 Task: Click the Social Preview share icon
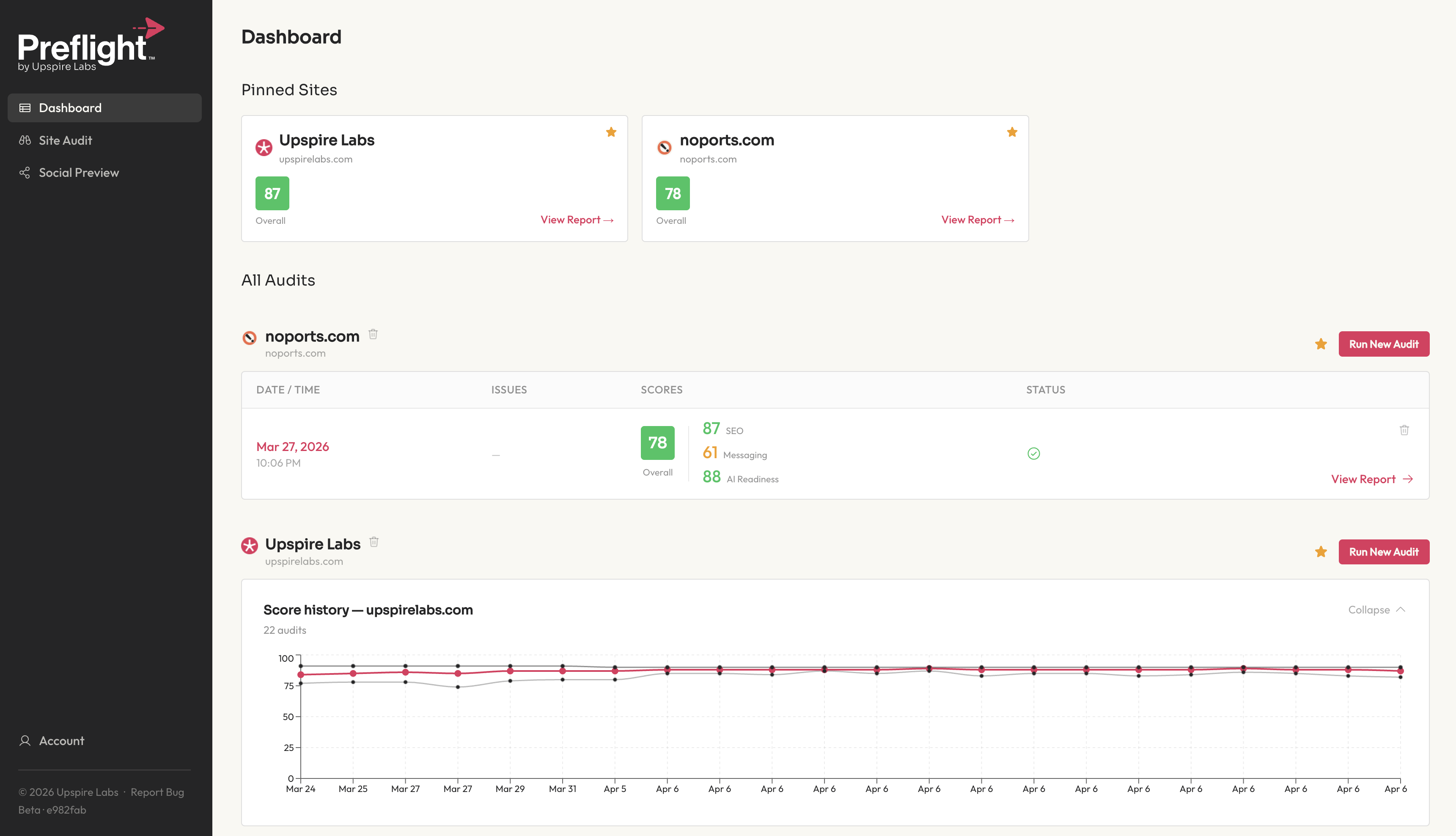click(25, 172)
